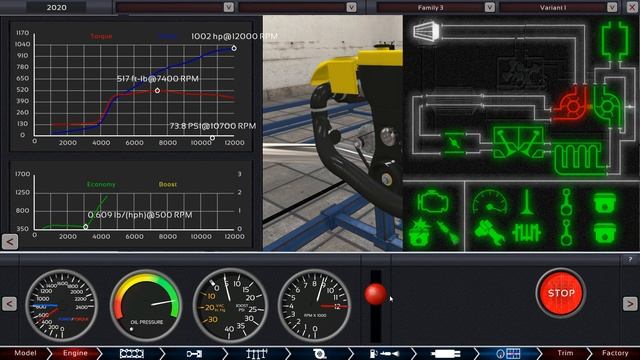Click the red throttle slider knob
The image size is (640, 360).
point(375,294)
